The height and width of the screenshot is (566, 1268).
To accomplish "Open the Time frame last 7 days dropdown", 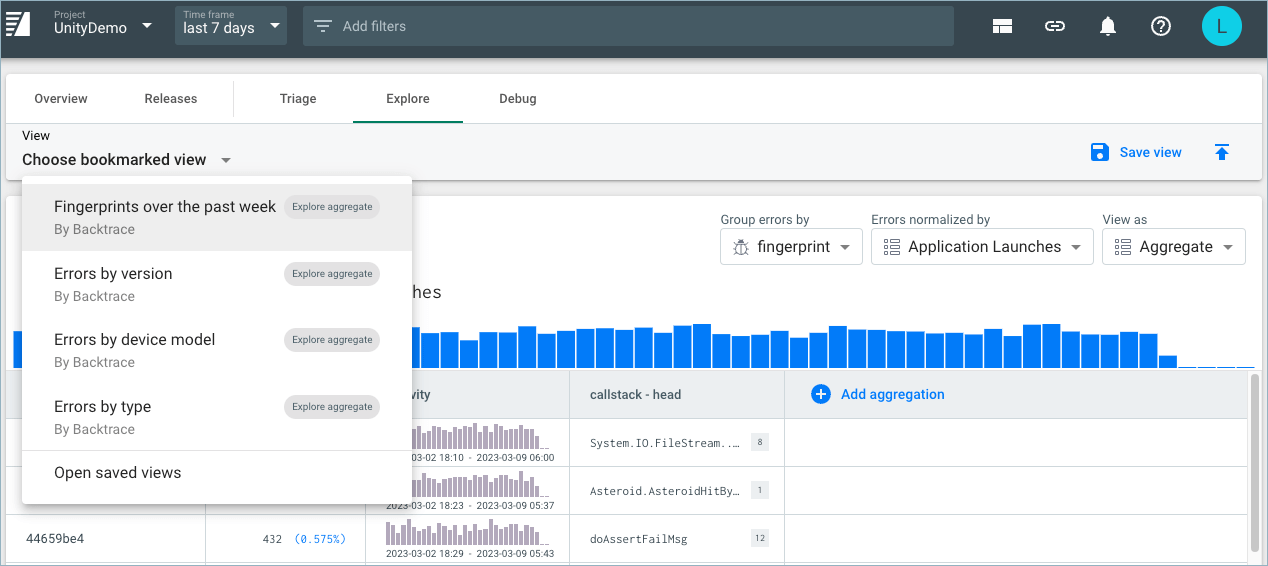I will click(x=230, y=26).
